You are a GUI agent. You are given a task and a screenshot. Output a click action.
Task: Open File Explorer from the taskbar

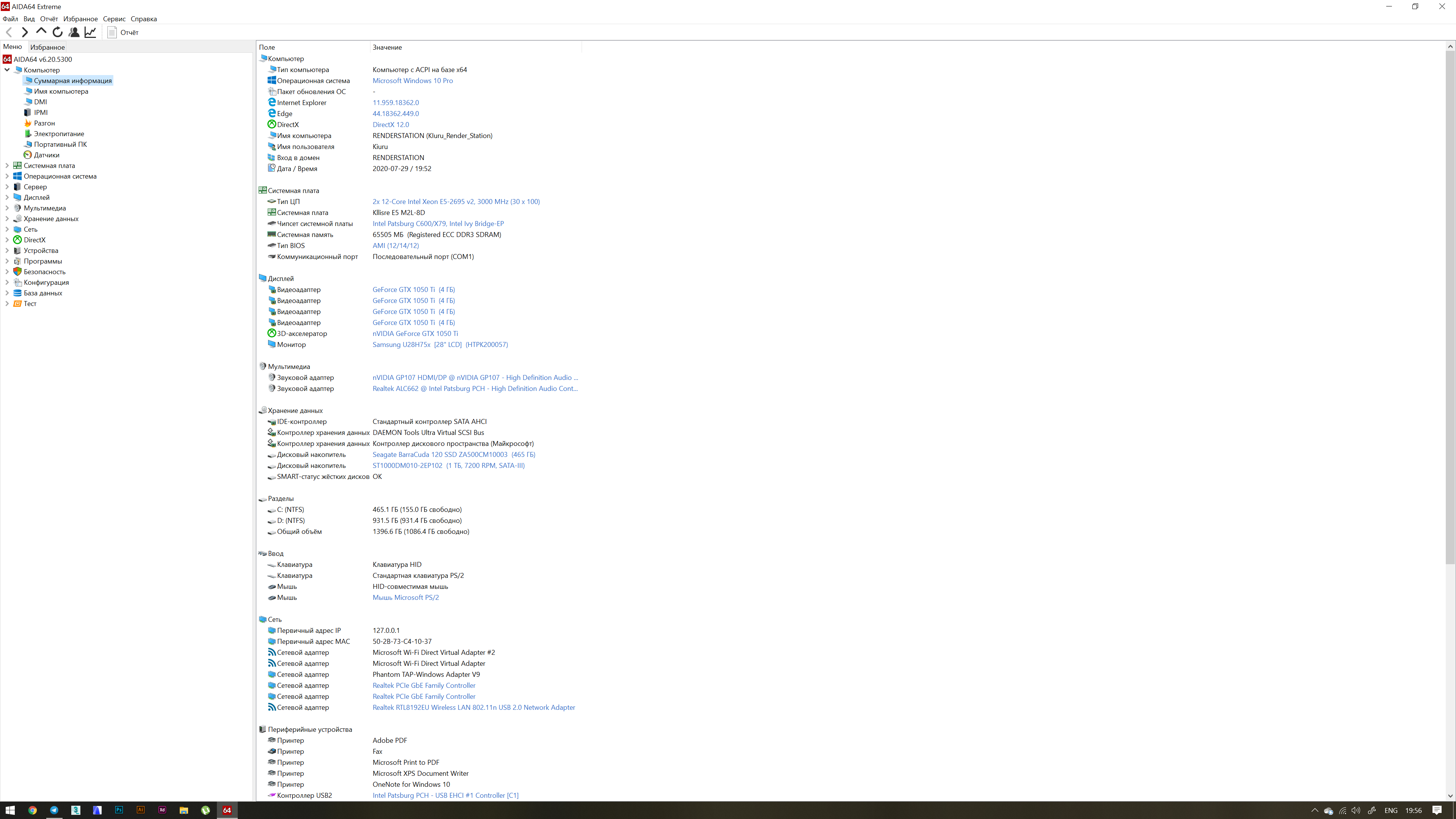[x=184, y=810]
